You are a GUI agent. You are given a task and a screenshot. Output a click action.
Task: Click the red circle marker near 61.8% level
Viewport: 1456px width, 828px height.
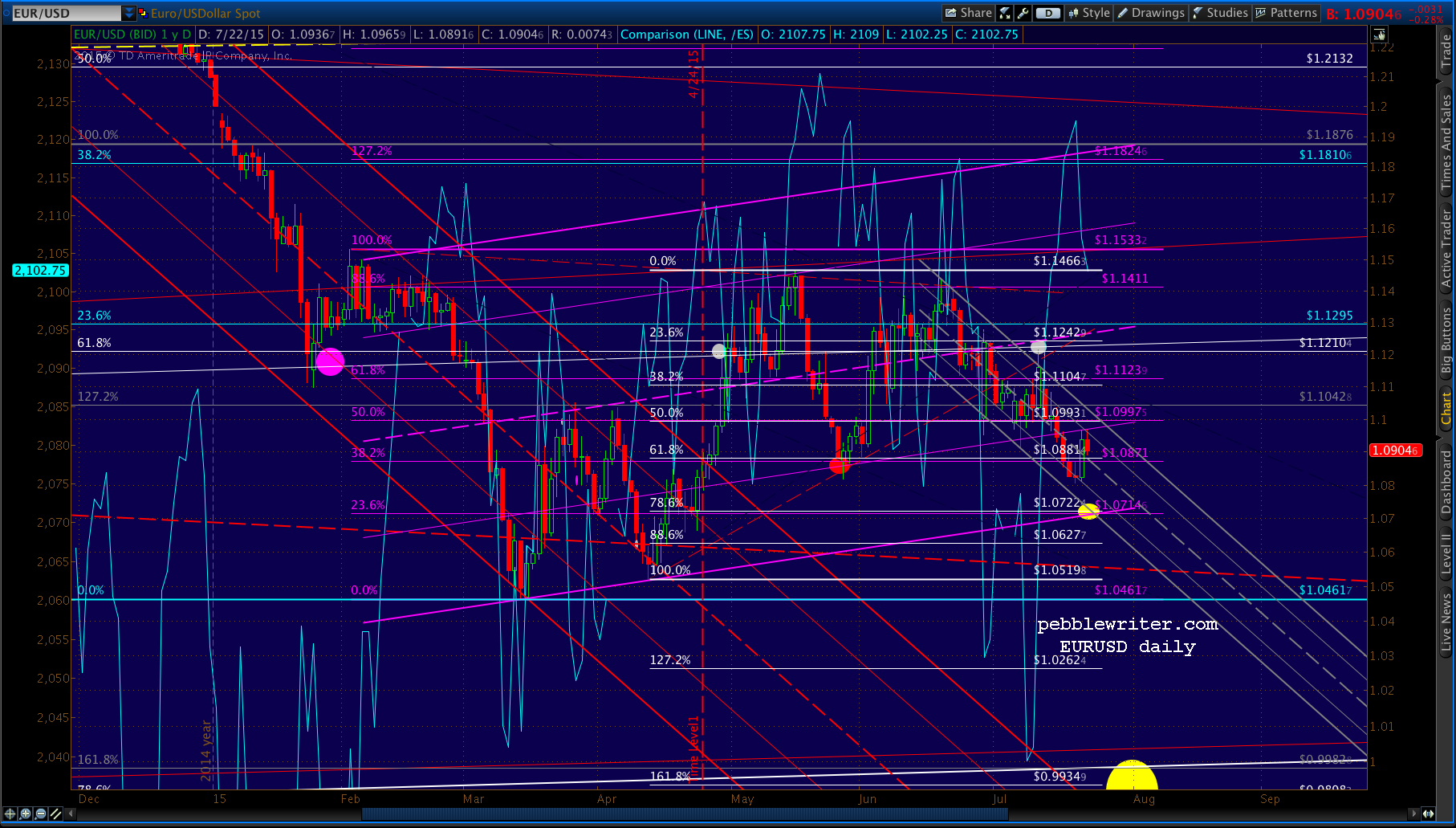coord(839,465)
